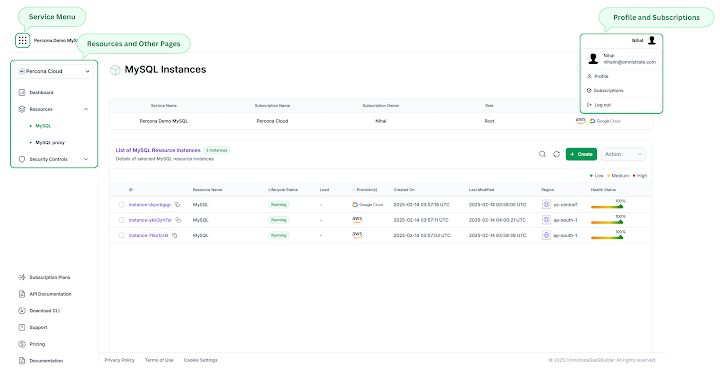Screen dimensions: 720x376
Task: Open the us-central1 instance ID link
Action: (150, 205)
